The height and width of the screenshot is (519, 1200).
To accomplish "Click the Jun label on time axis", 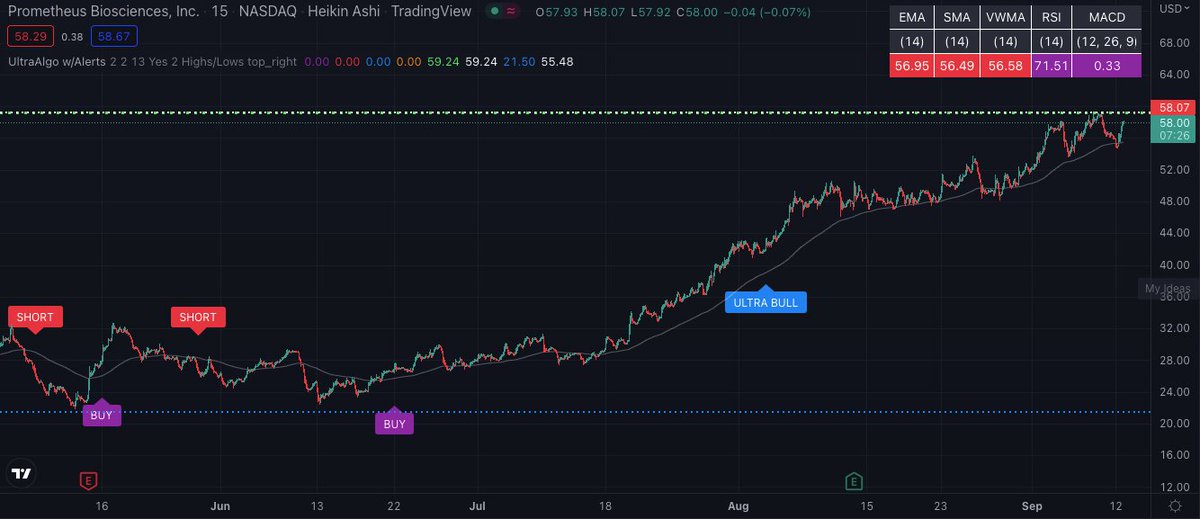I will coord(221,507).
